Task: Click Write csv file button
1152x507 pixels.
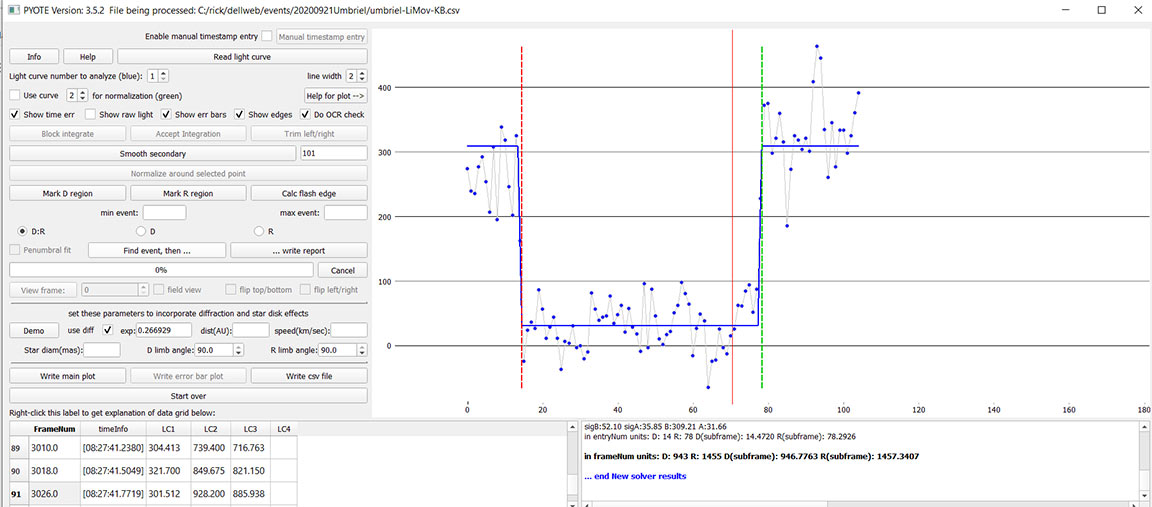Action: [x=309, y=376]
